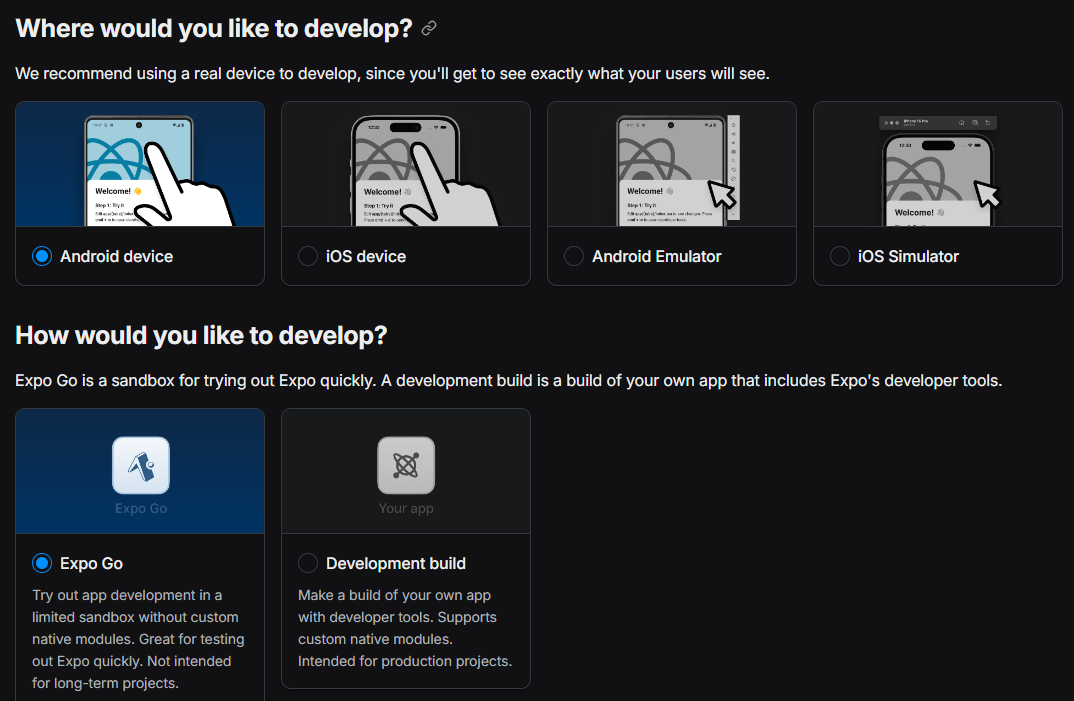Click the recommendation sentence about real device
This screenshot has width=1074, height=701.
coord(392,73)
